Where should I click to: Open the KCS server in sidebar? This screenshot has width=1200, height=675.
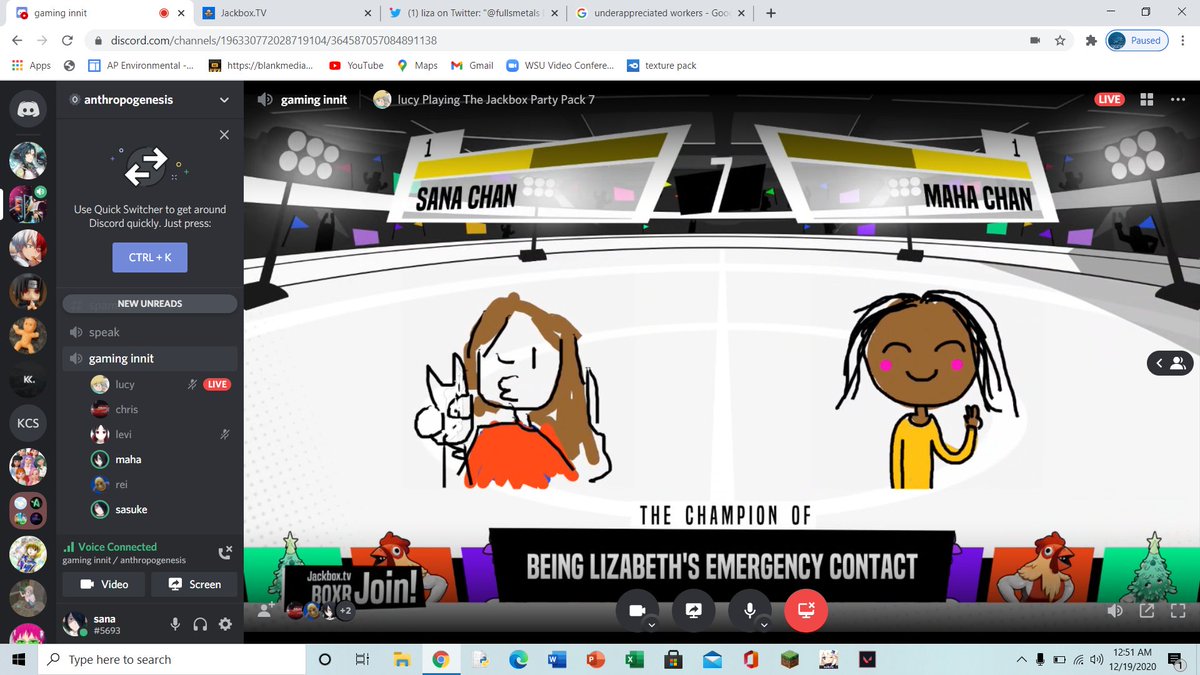click(x=28, y=423)
